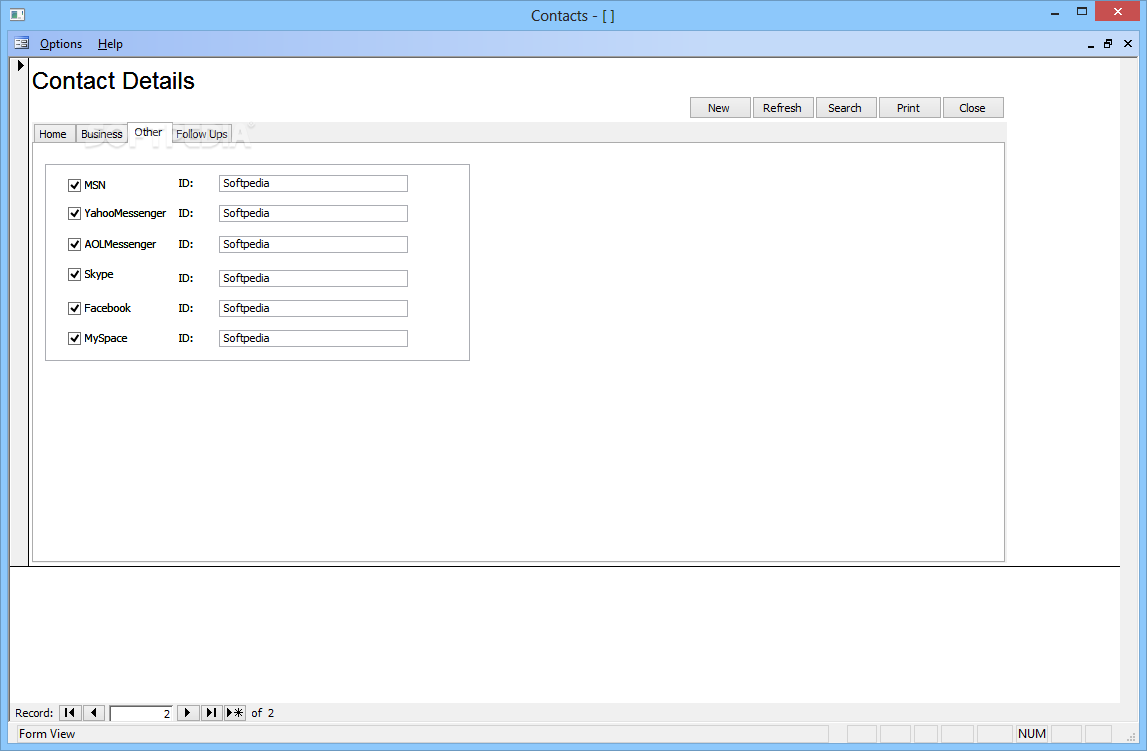The image size is (1147, 751).
Task: Select the Facebook ID field
Action: point(313,309)
